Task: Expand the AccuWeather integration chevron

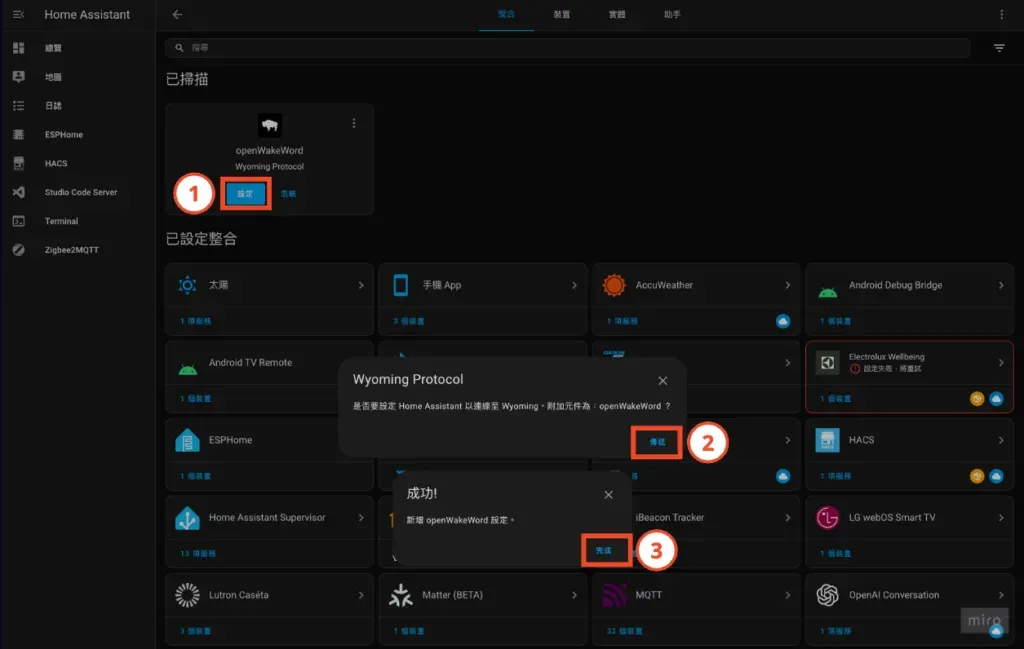Action: tap(787, 285)
